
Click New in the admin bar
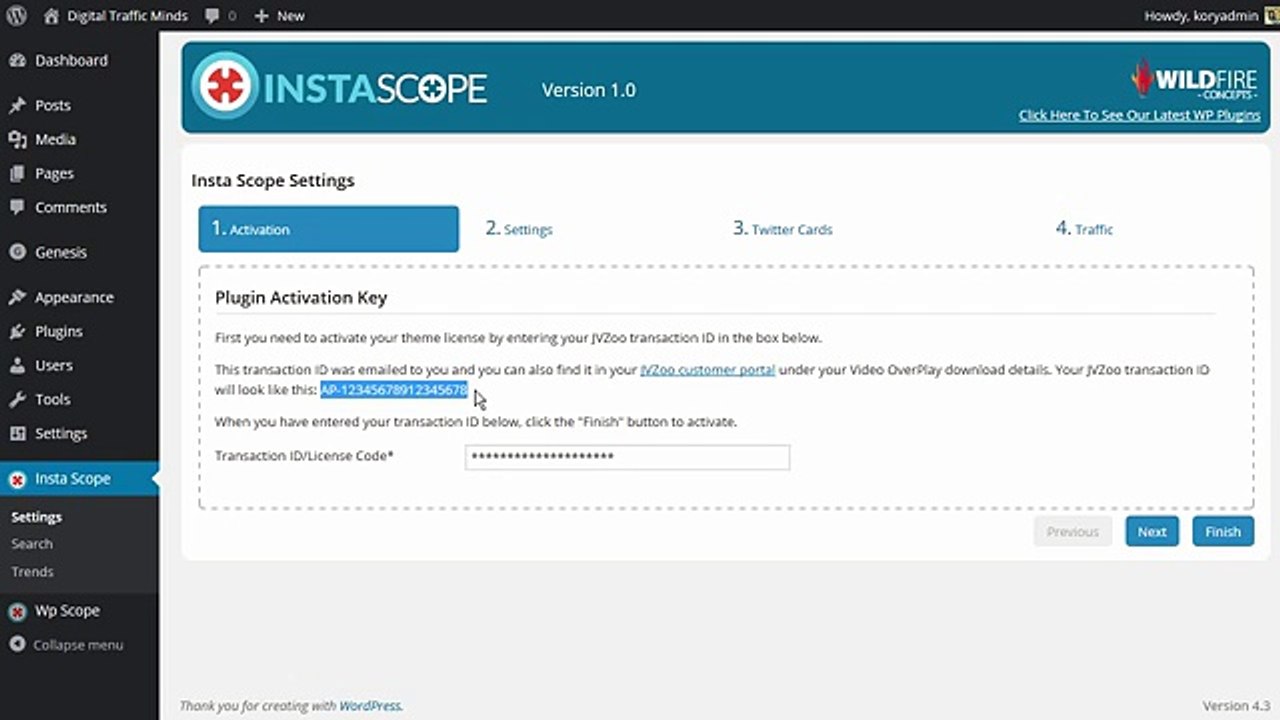point(291,16)
